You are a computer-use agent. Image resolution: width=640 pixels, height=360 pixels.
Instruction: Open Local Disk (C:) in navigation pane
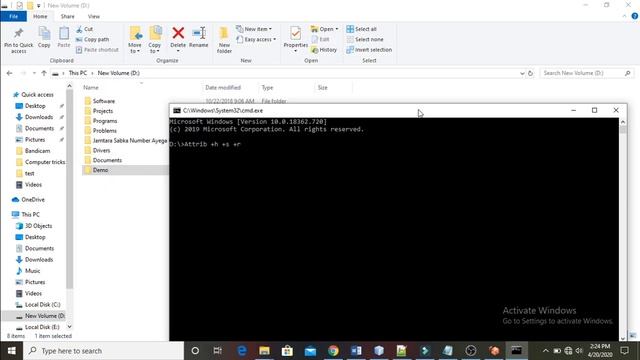click(42, 305)
